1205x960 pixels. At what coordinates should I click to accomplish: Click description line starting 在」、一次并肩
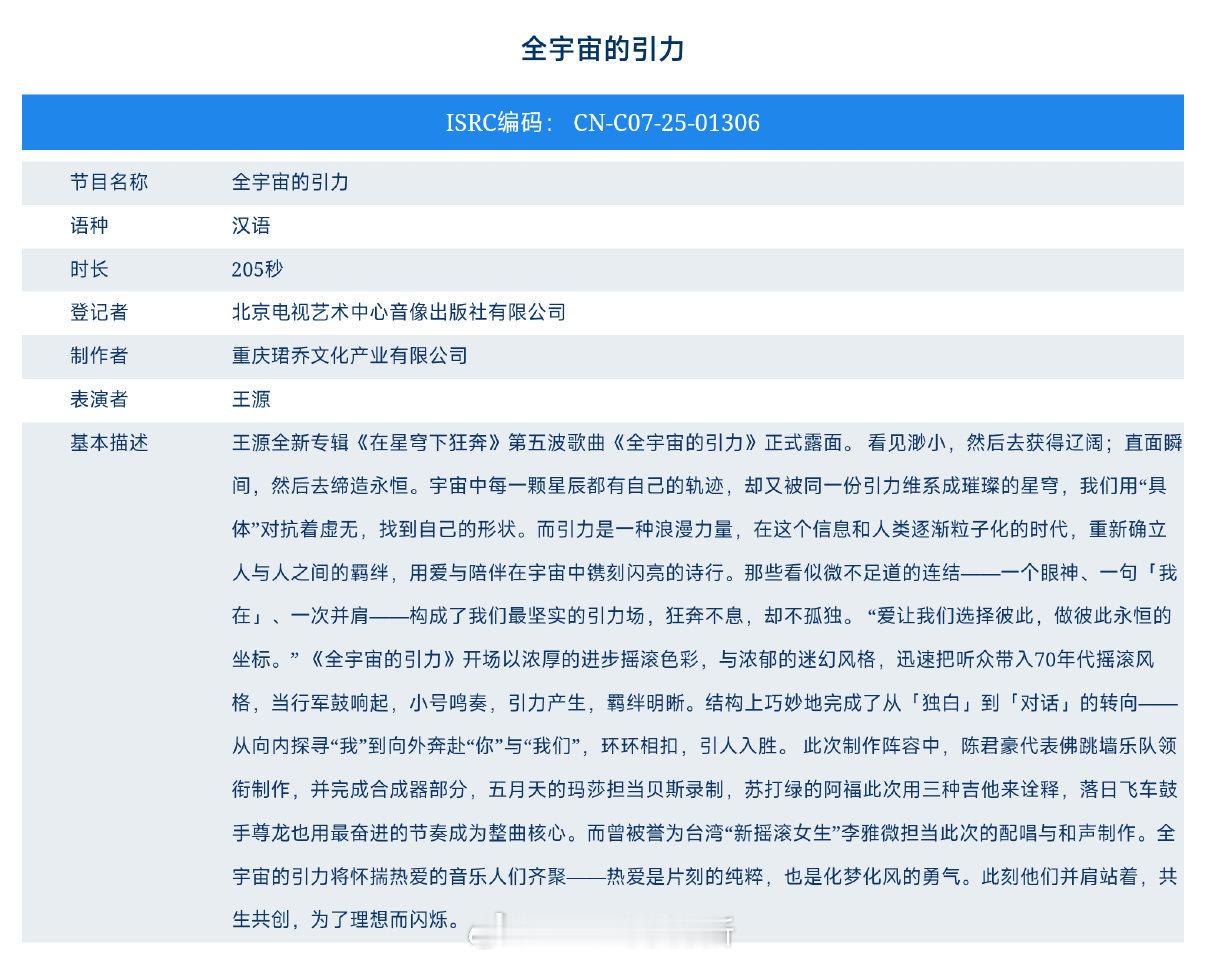tap(701, 615)
